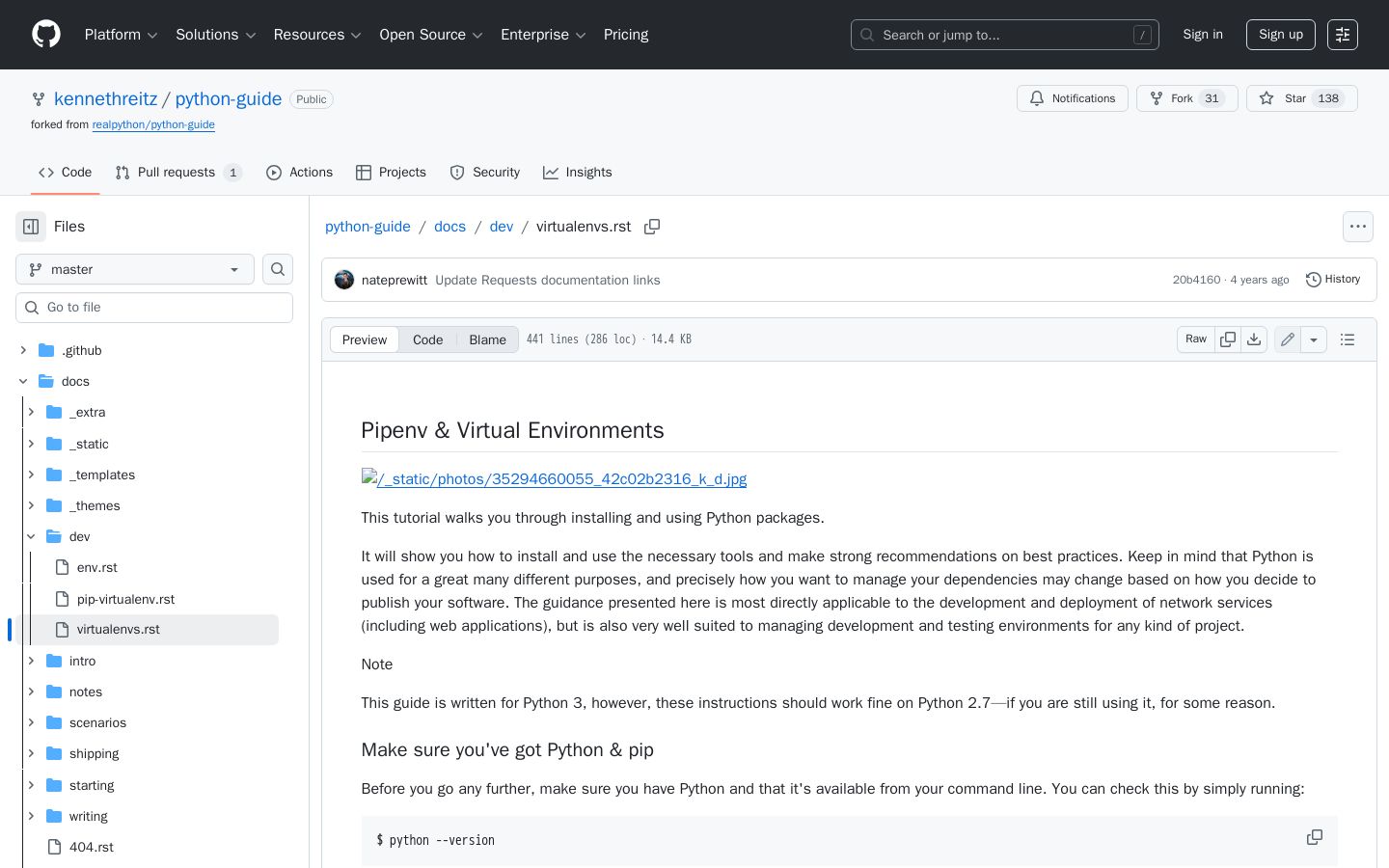The height and width of the screenshot is (868, 1389).
Task: Open the Pricing page
Action: tap(626, 35)
